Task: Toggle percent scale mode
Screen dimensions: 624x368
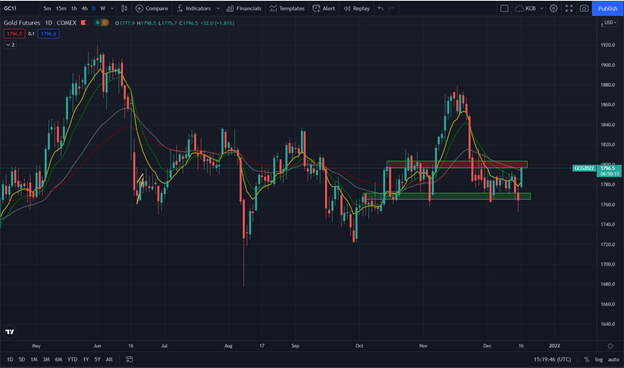Action: [587, 359]
